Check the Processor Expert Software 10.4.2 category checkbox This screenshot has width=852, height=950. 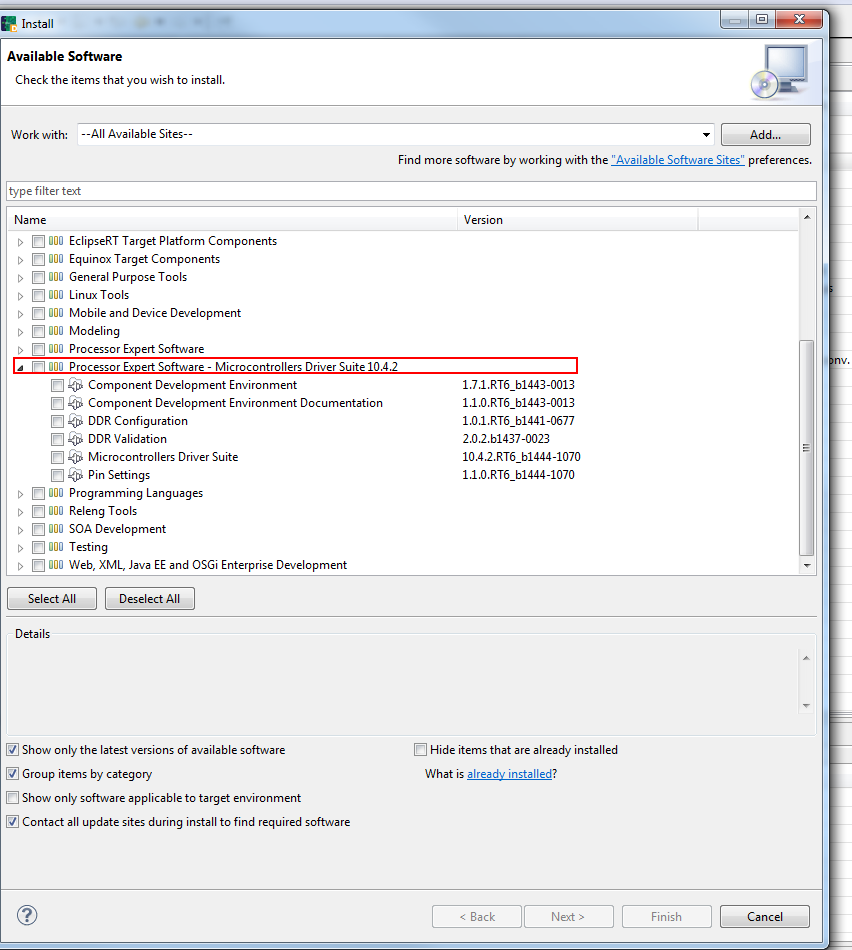(39, 367)
